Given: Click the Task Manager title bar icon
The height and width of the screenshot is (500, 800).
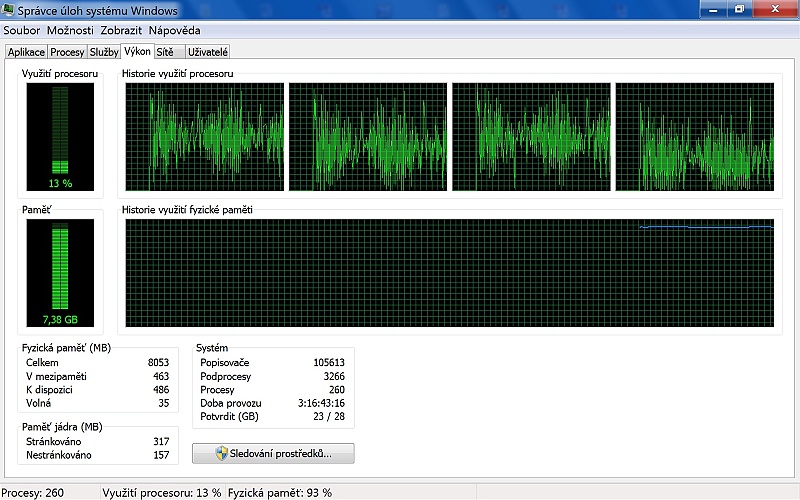Looking at the screenshot, I should tap(9, 11).
